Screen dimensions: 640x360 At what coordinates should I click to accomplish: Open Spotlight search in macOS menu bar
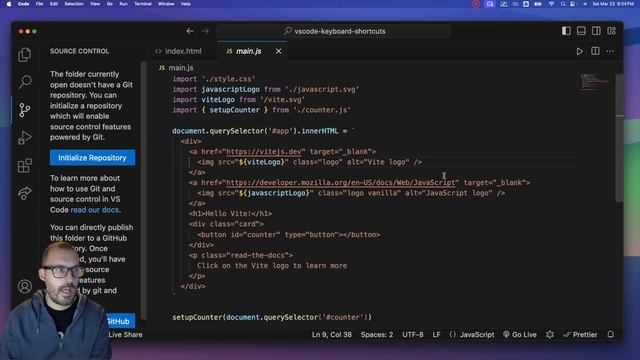563,4
